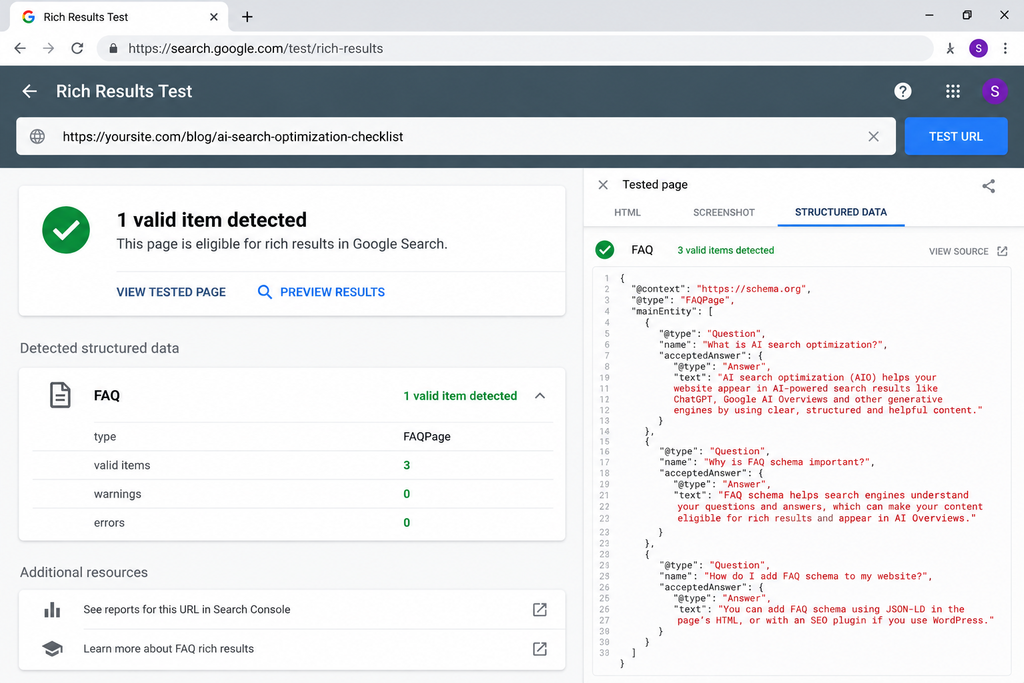Click the TEST URL button
Screen dimensions: 1024x683
tap(955, 136)
